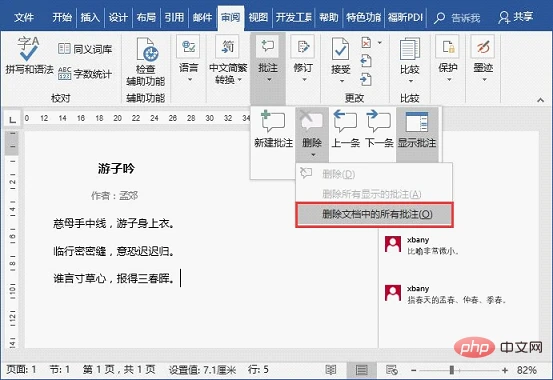
Task: Click the line 慈母手中线，游子身上衣
Action: [114, 223]
